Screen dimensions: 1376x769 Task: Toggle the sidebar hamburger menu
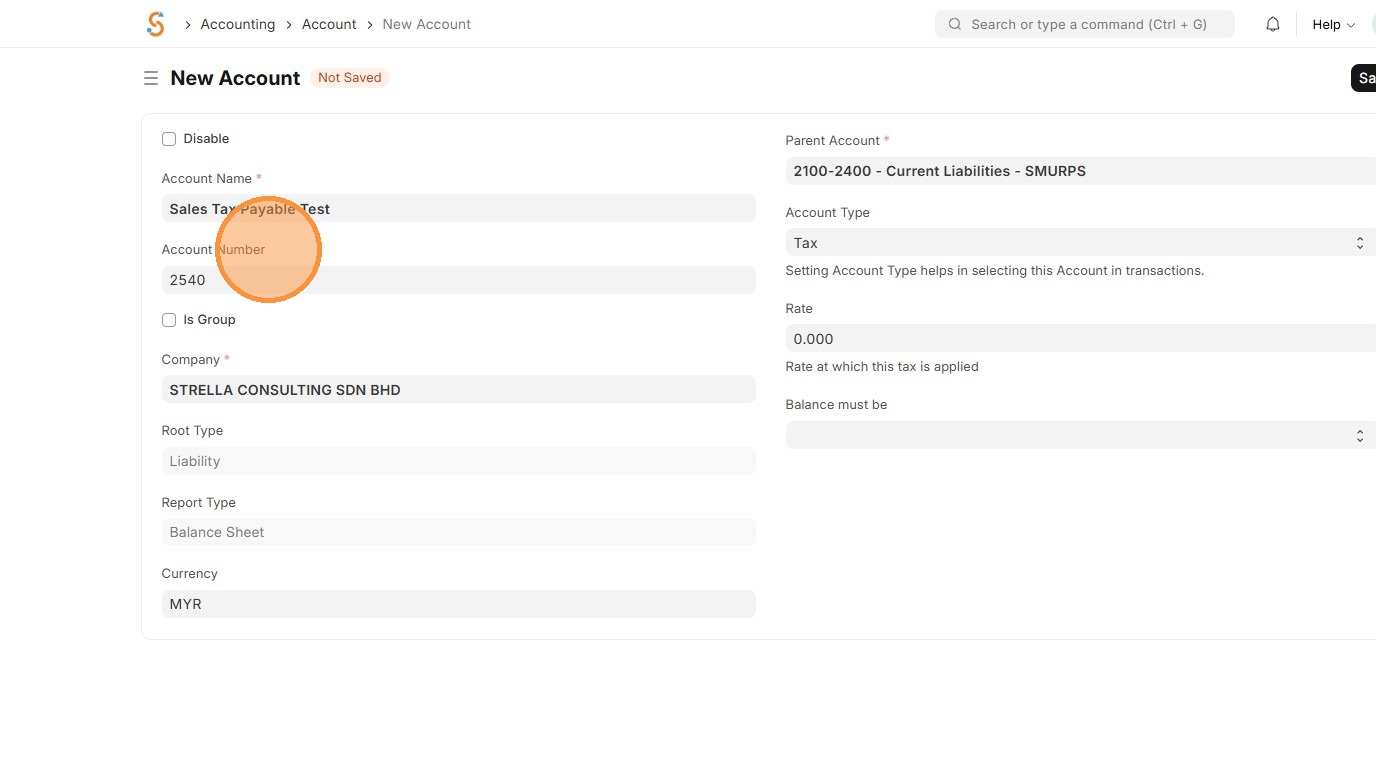151,78
